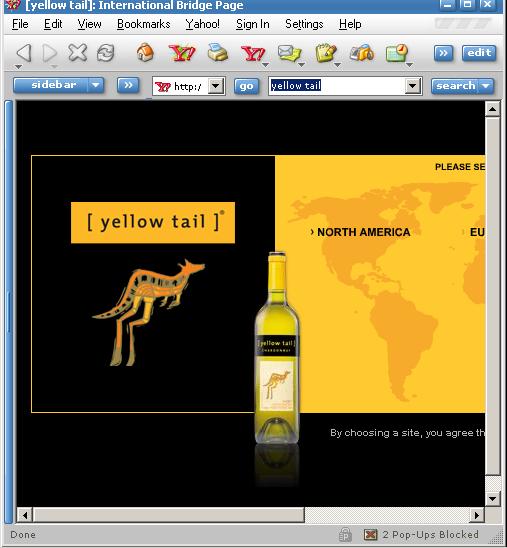Click the [ yellow tail ] logo banner
The height and width of the screenshot is (548, 507).
(x=153, y=222)
